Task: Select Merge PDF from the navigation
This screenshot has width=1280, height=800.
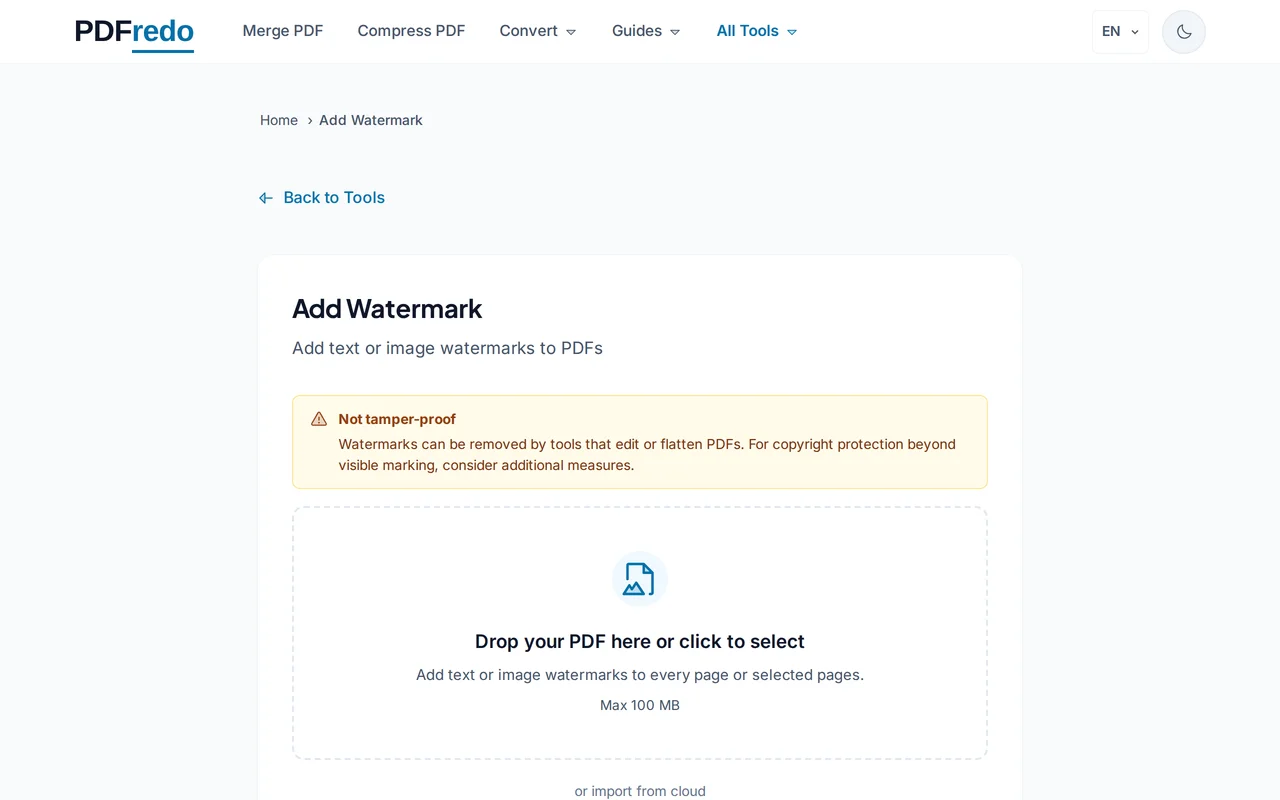Action: pos(283,31)
